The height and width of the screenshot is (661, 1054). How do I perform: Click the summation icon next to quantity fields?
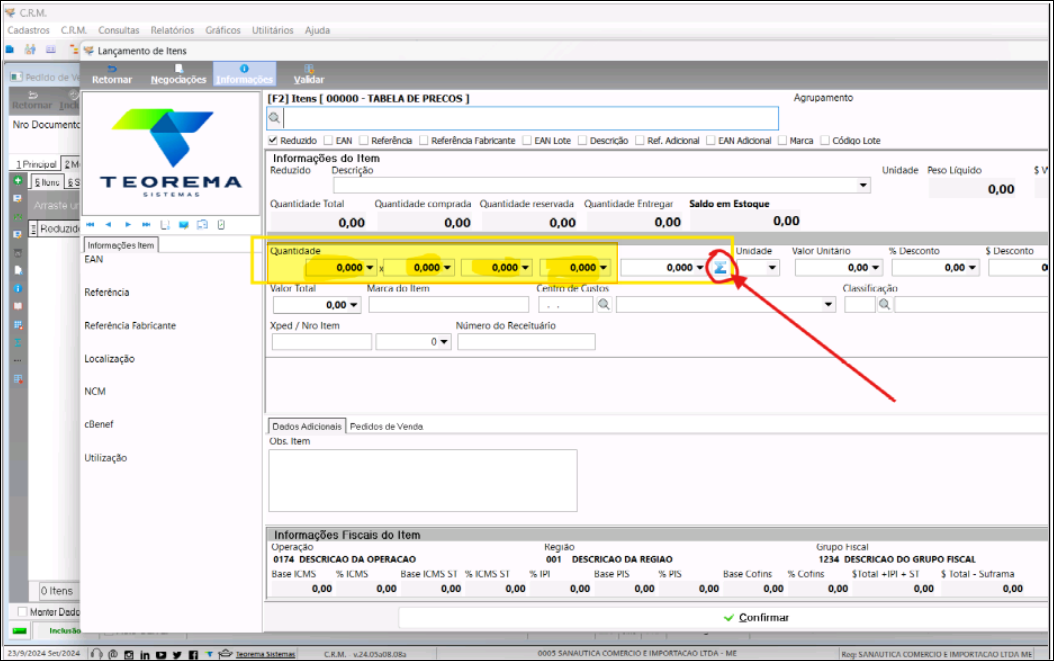coord(720,268)
